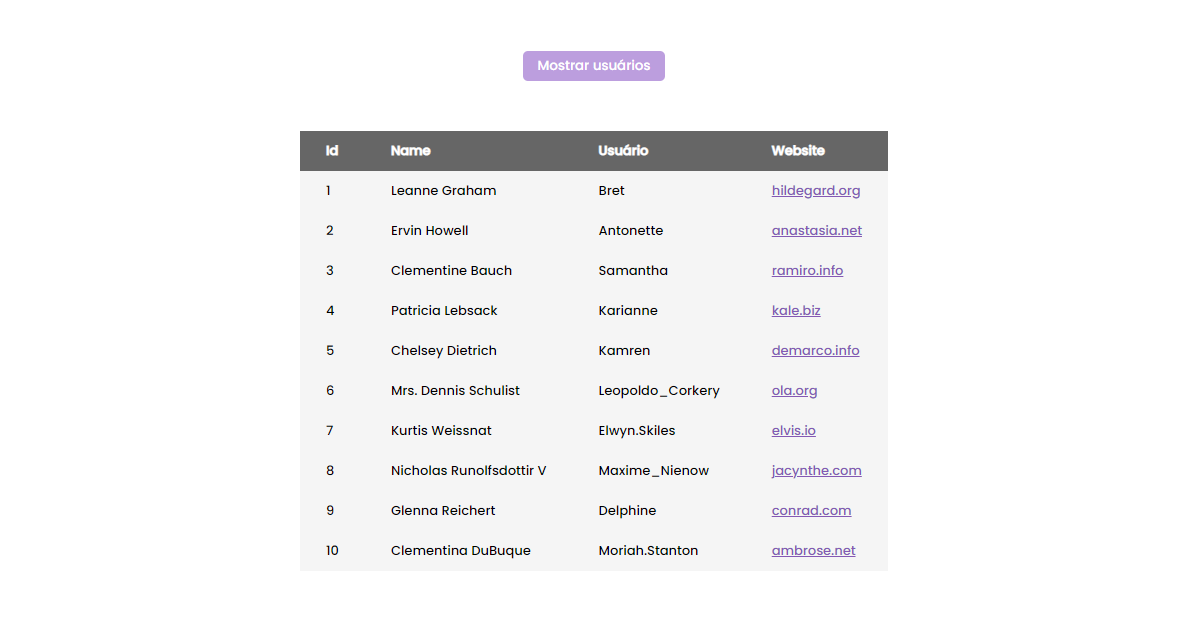Open the hildegard.org website link
The image size is (1186, 619).
pyautogui.click(x=815, y=191)
